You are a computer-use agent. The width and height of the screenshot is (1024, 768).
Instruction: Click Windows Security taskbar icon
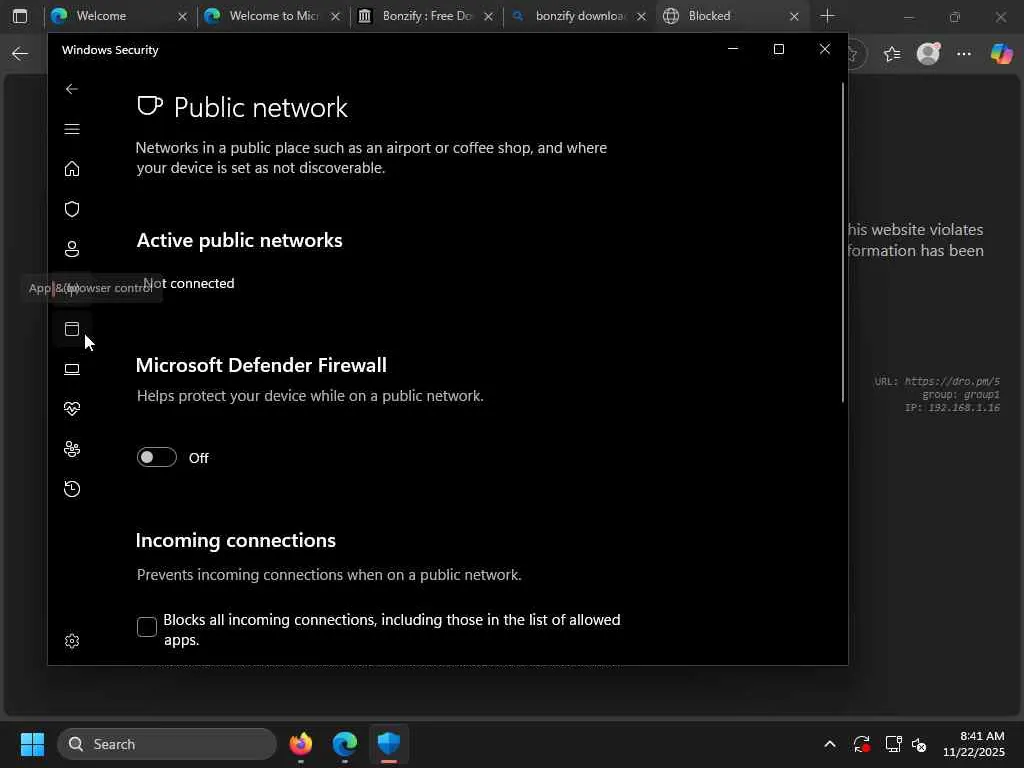389,744
